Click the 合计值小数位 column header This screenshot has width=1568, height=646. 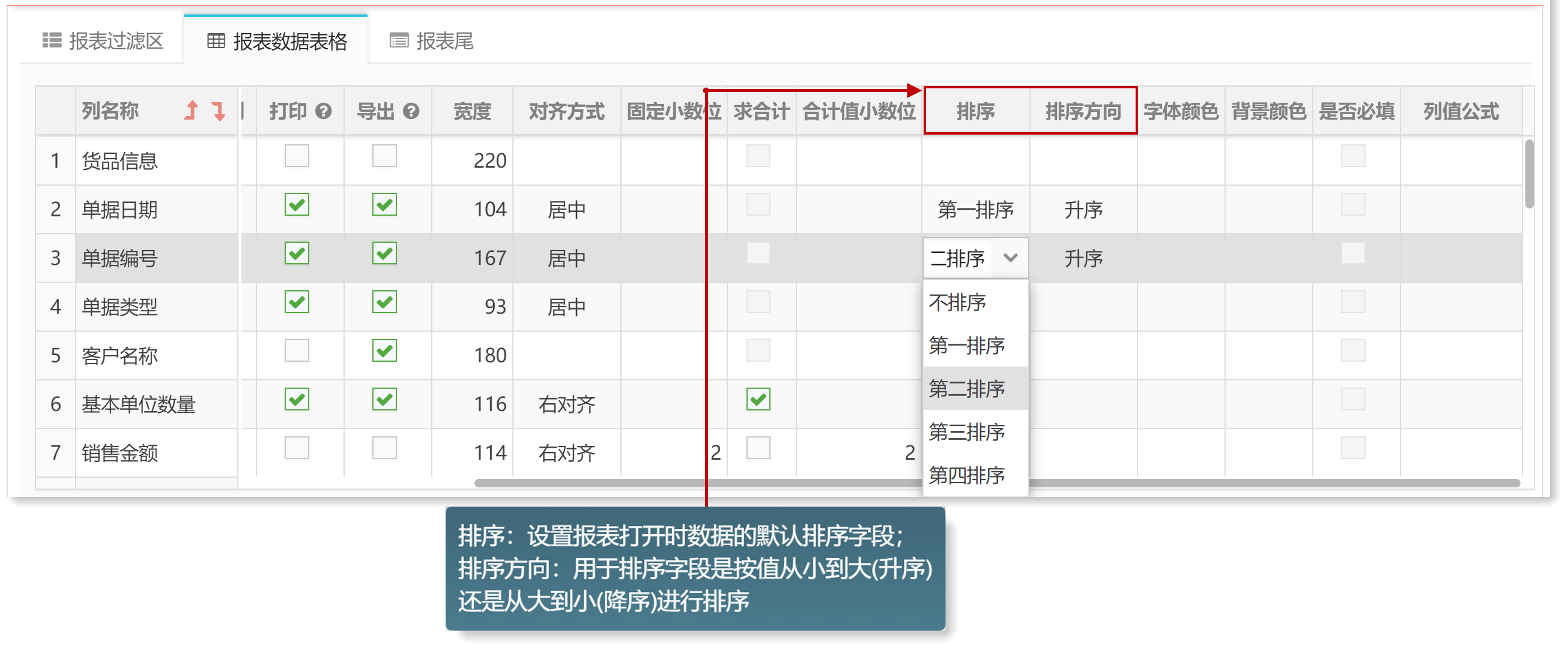pyautogui.click(x=859, y=111)
